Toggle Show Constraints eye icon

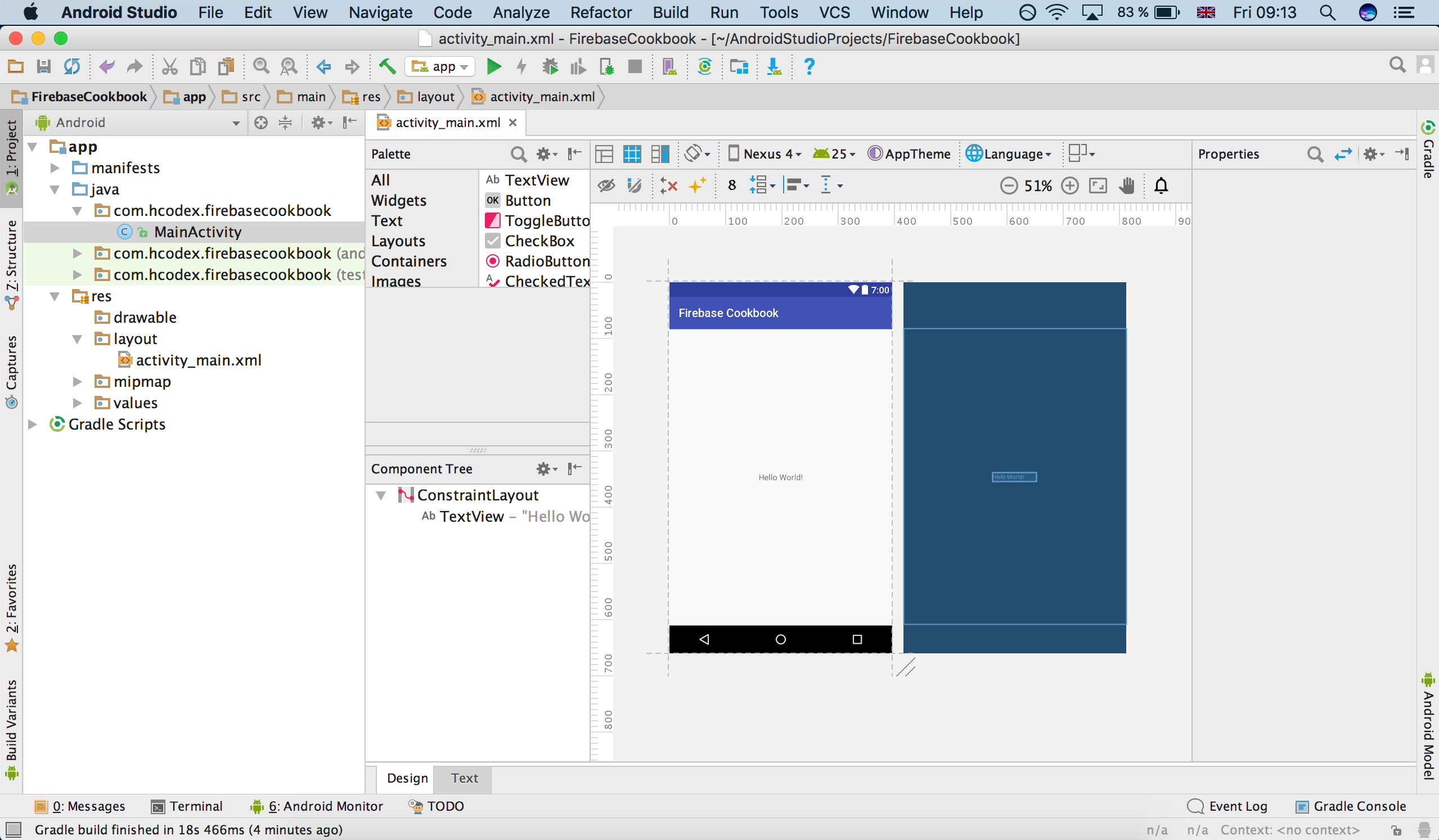[x=606, y=186]
